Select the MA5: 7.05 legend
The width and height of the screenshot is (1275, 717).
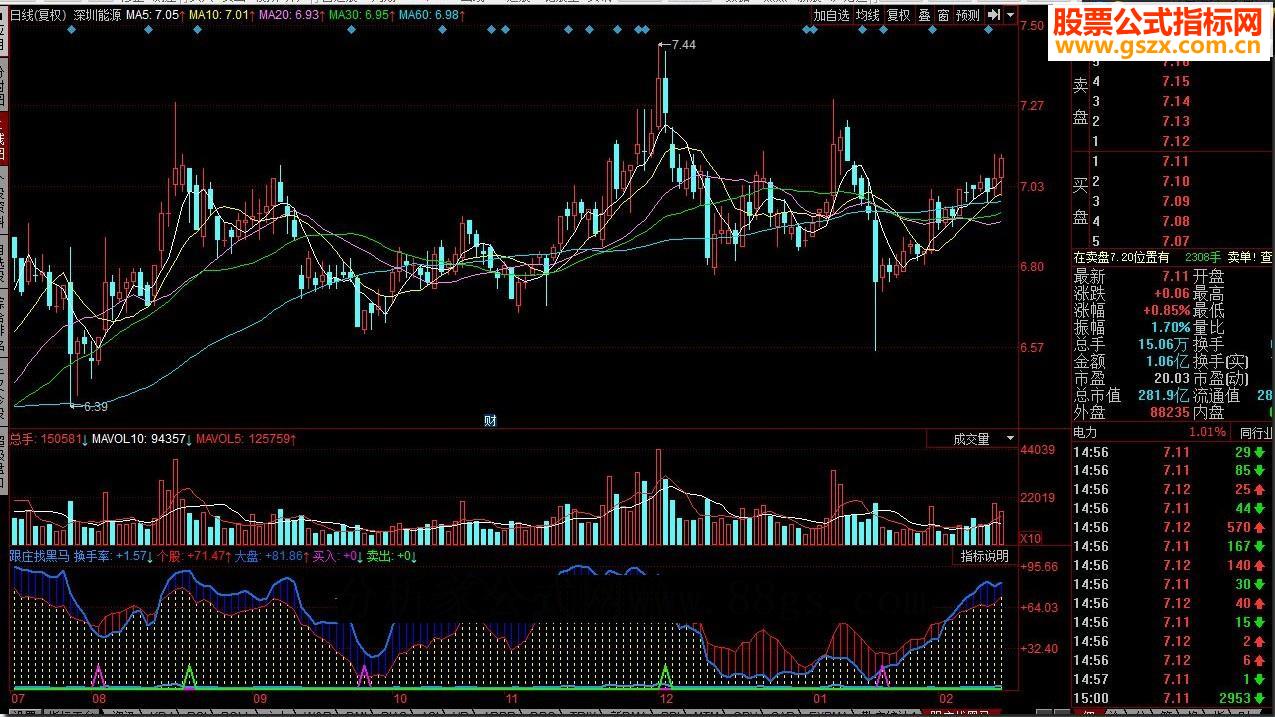(156, 15)
